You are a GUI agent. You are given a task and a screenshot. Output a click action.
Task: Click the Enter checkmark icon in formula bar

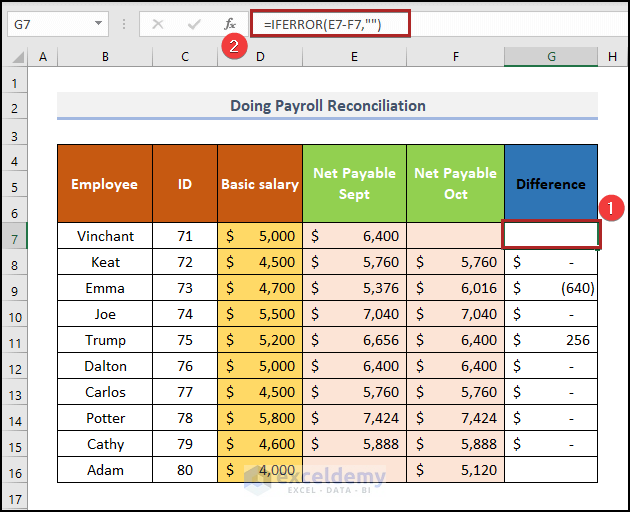tap(193, 23)
